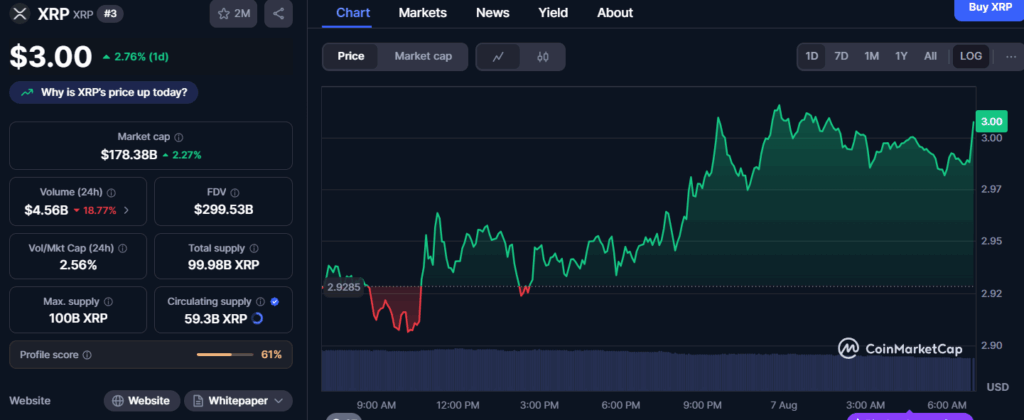This screenshot has width=1024, height=420.
Task: Click the 3.00 current price tag on chart
Action: point(991,121)
